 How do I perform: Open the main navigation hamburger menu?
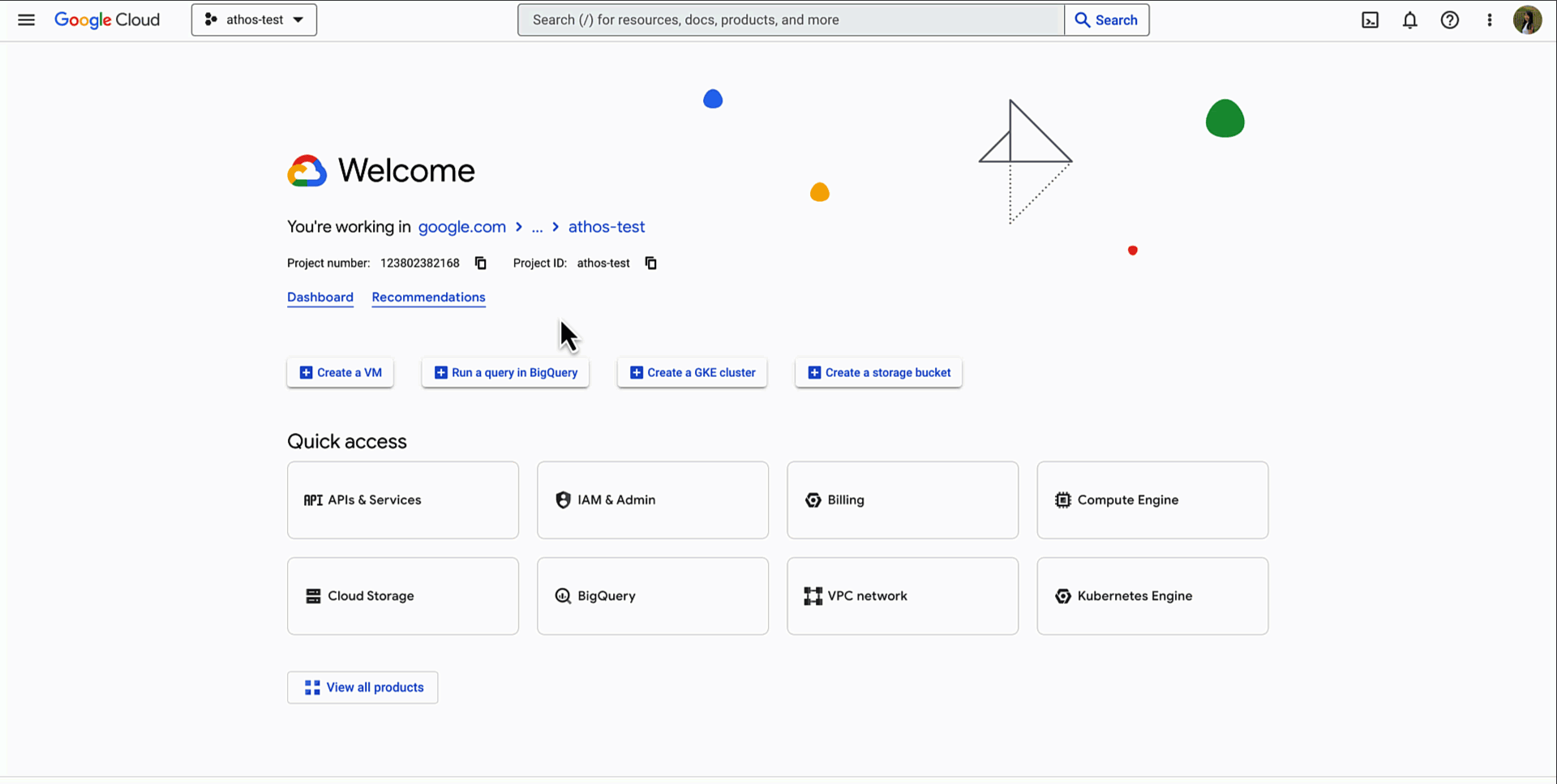tap(26, 20)
